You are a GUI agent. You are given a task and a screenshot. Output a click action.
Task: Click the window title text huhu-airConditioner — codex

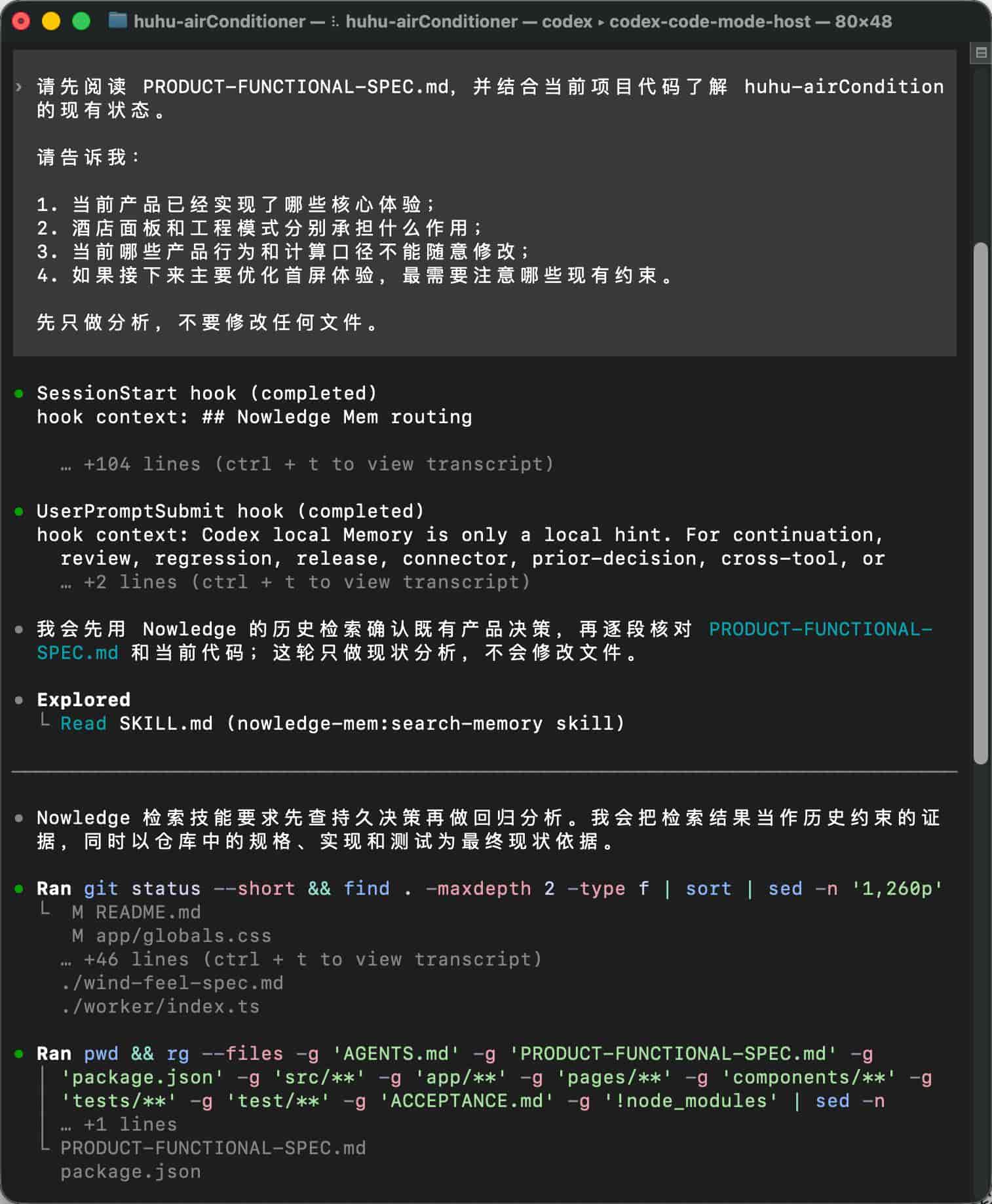point(468,22)
